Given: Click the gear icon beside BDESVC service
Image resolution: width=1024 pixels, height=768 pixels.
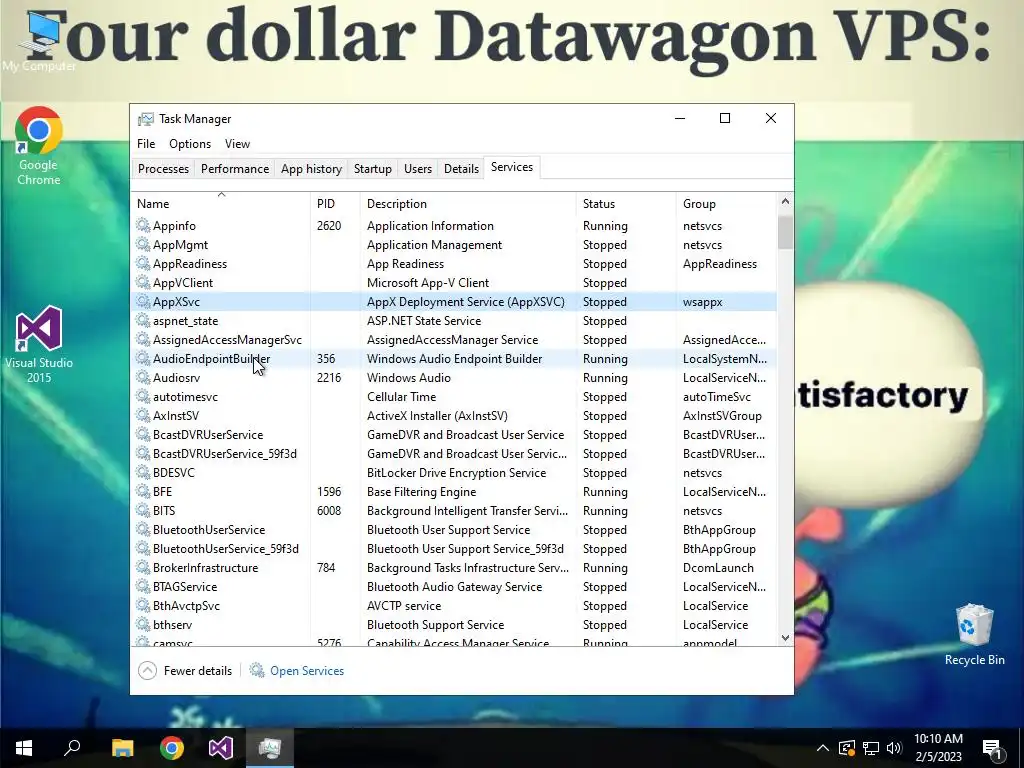Looking at the screenshot, I should tap(143, 473).
